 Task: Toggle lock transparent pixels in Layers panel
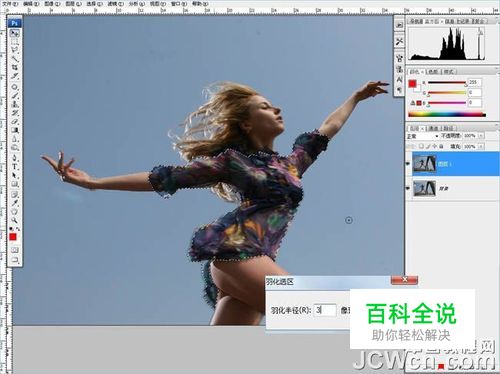[422, 146]
